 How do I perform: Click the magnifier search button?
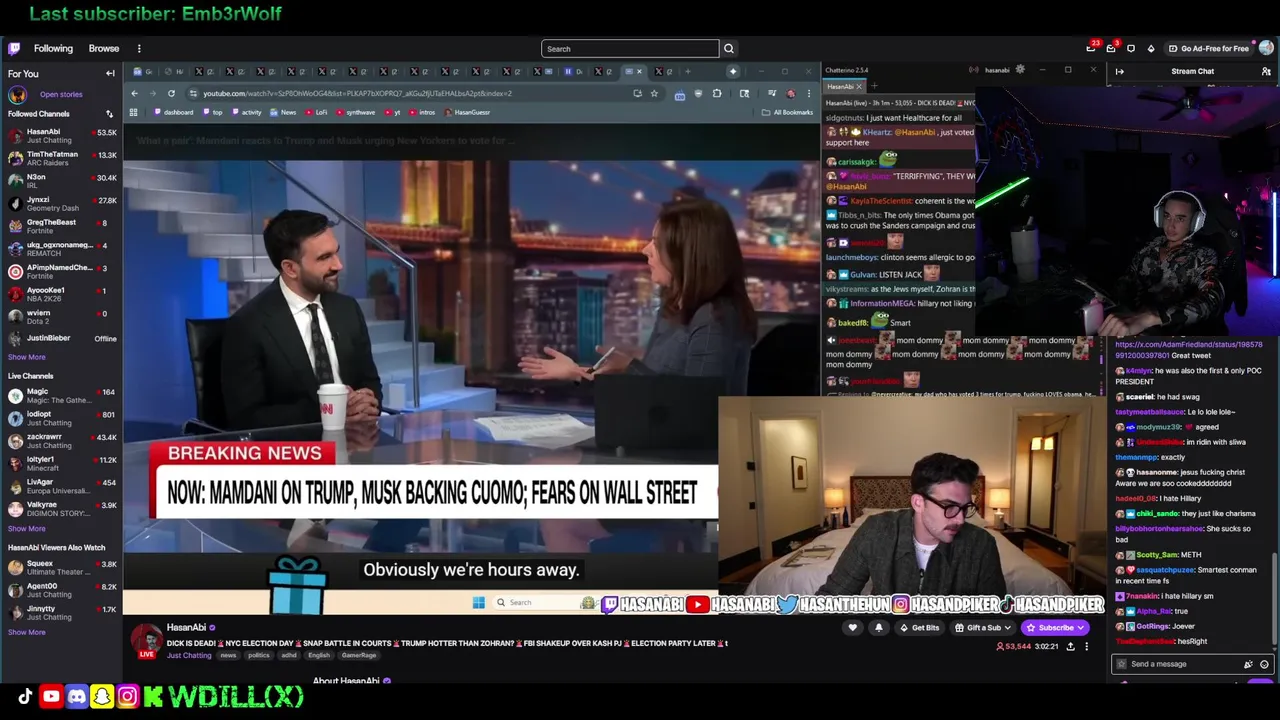point(728,48)
